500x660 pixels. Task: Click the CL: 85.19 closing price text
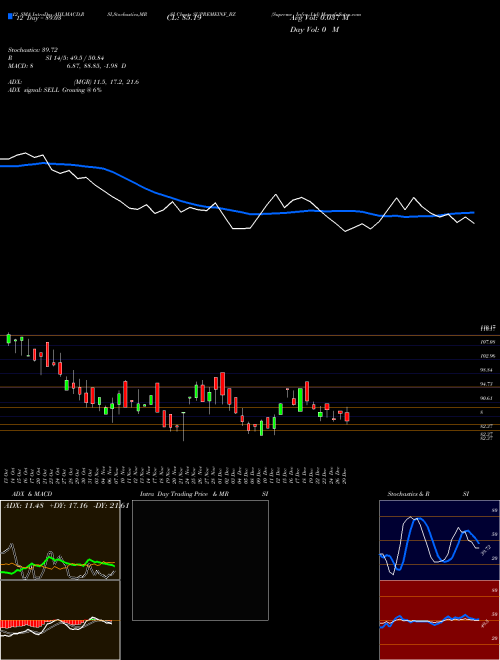(x=184, y=18)
